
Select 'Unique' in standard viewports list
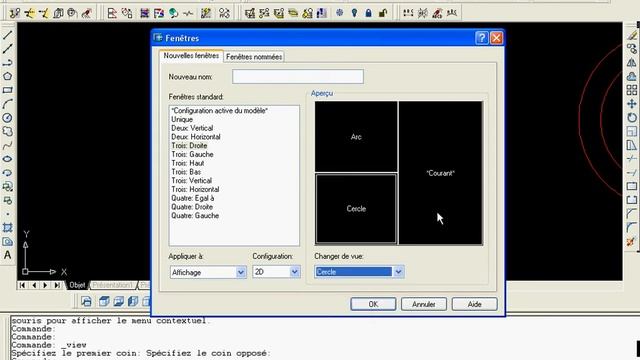click(182, 119)
